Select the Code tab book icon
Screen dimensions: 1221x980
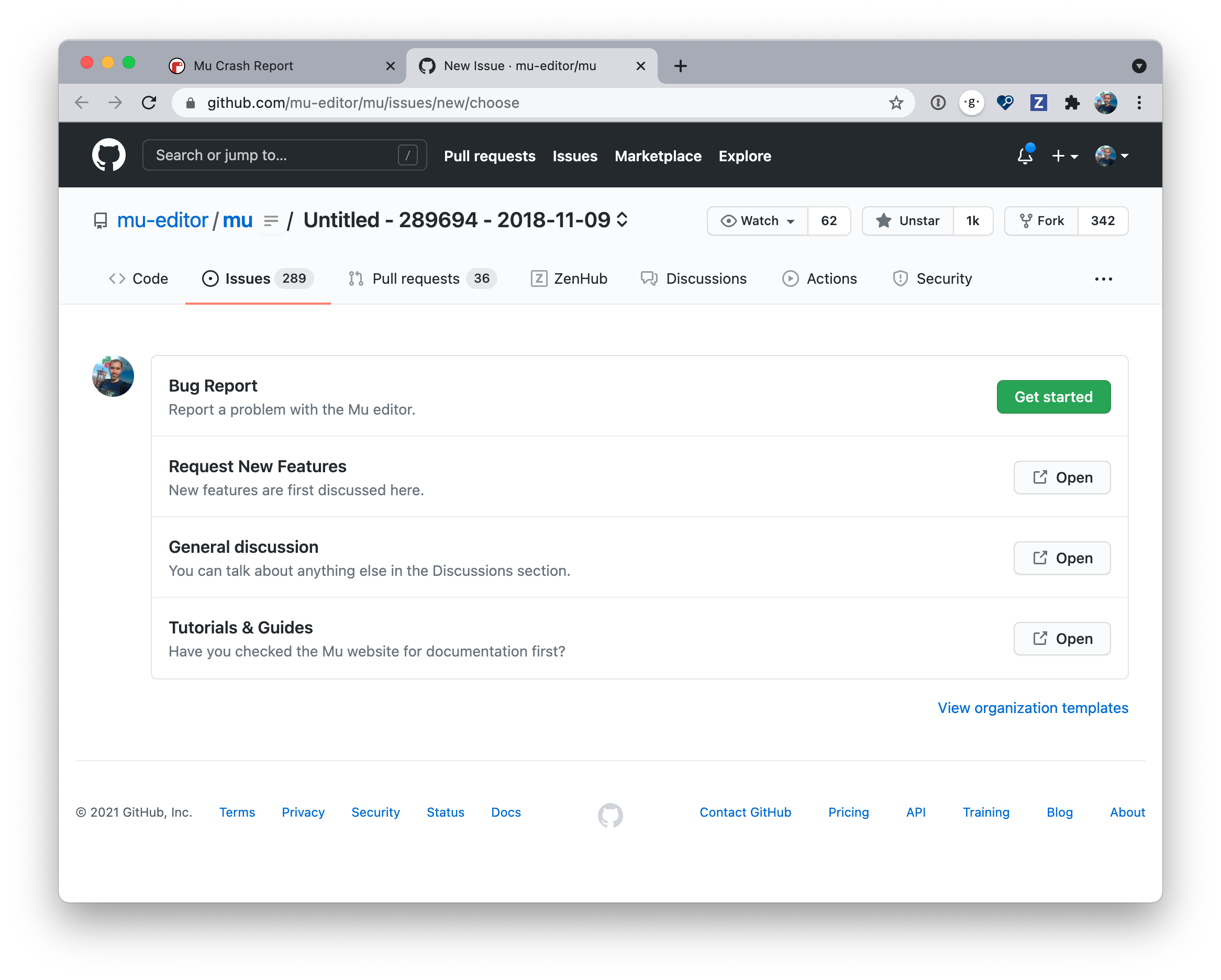point(117,278)
